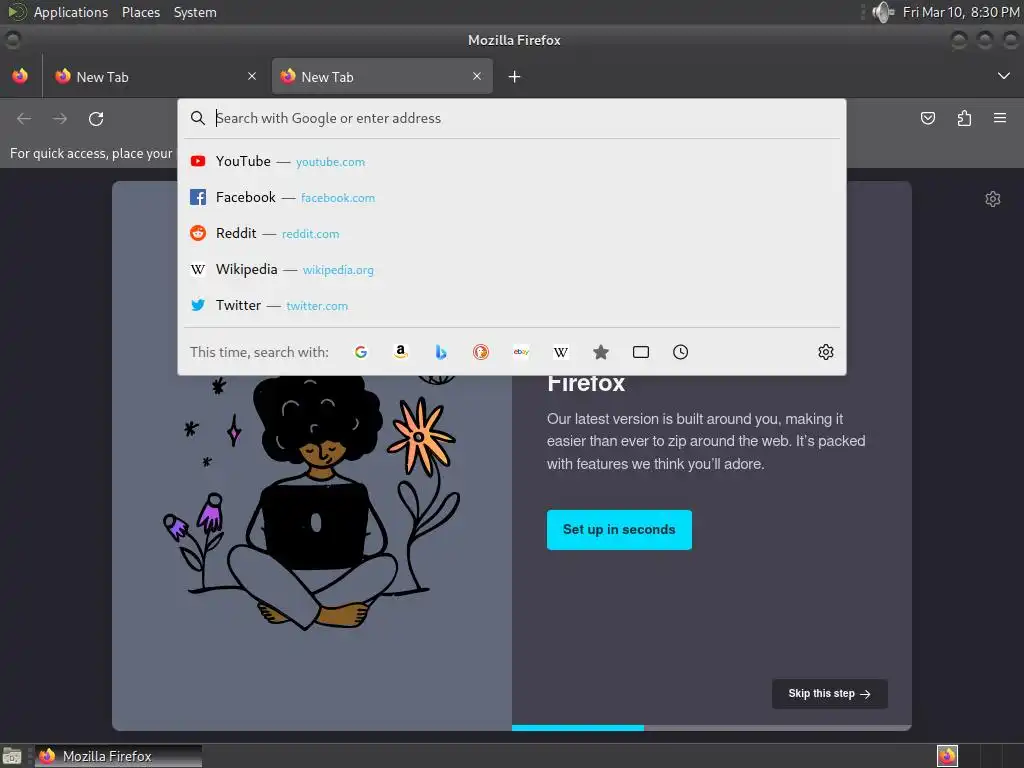
Task: Switch to the first New Tab
Action: pos(155,76)
